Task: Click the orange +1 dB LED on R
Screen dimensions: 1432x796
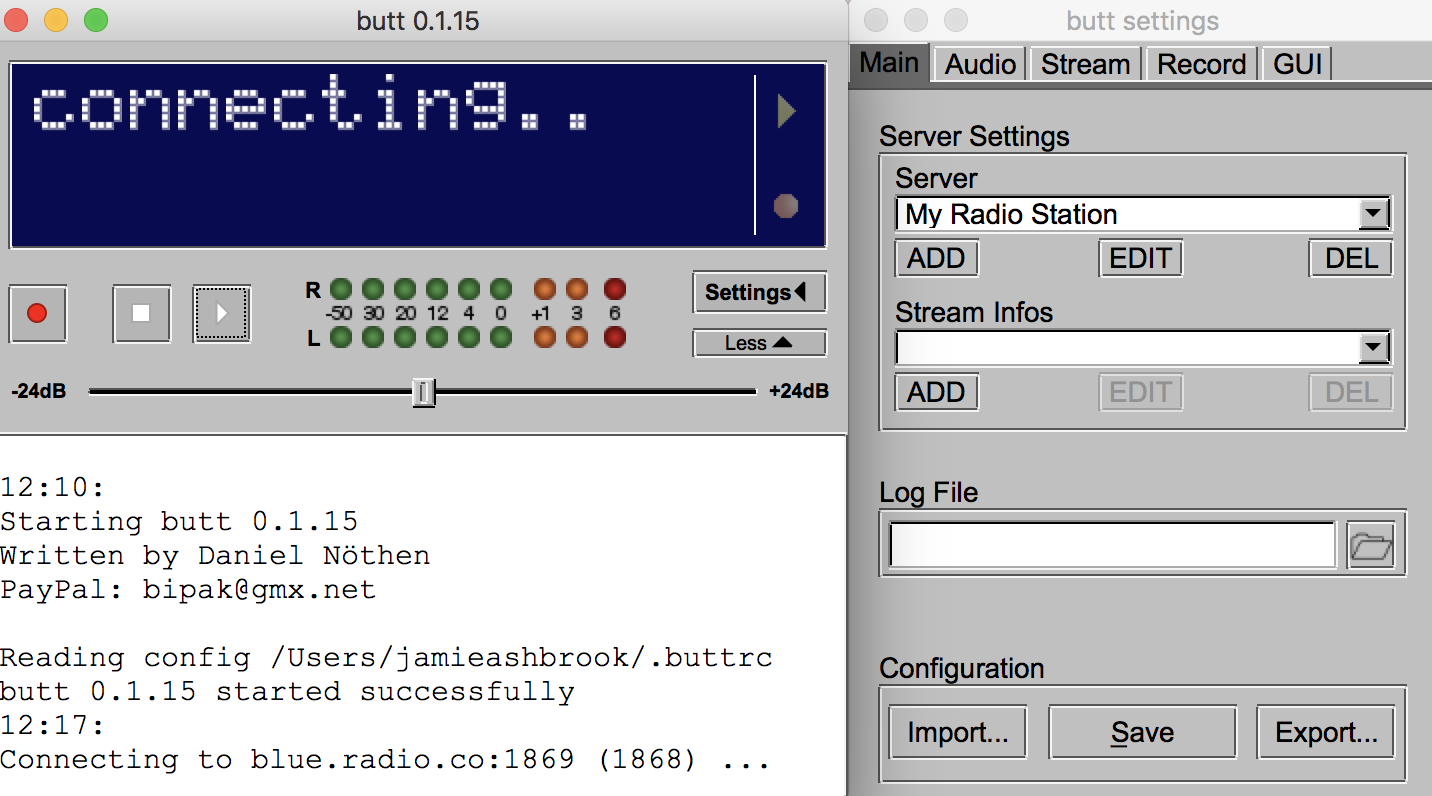Action: point(545,290)
